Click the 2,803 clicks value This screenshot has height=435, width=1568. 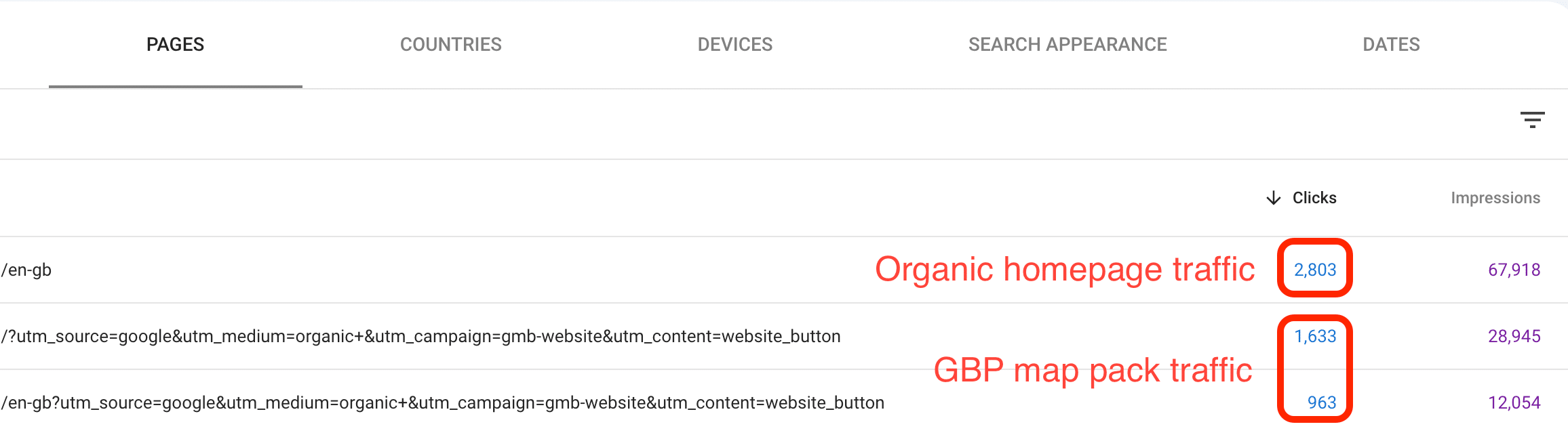pos(1314,268)
